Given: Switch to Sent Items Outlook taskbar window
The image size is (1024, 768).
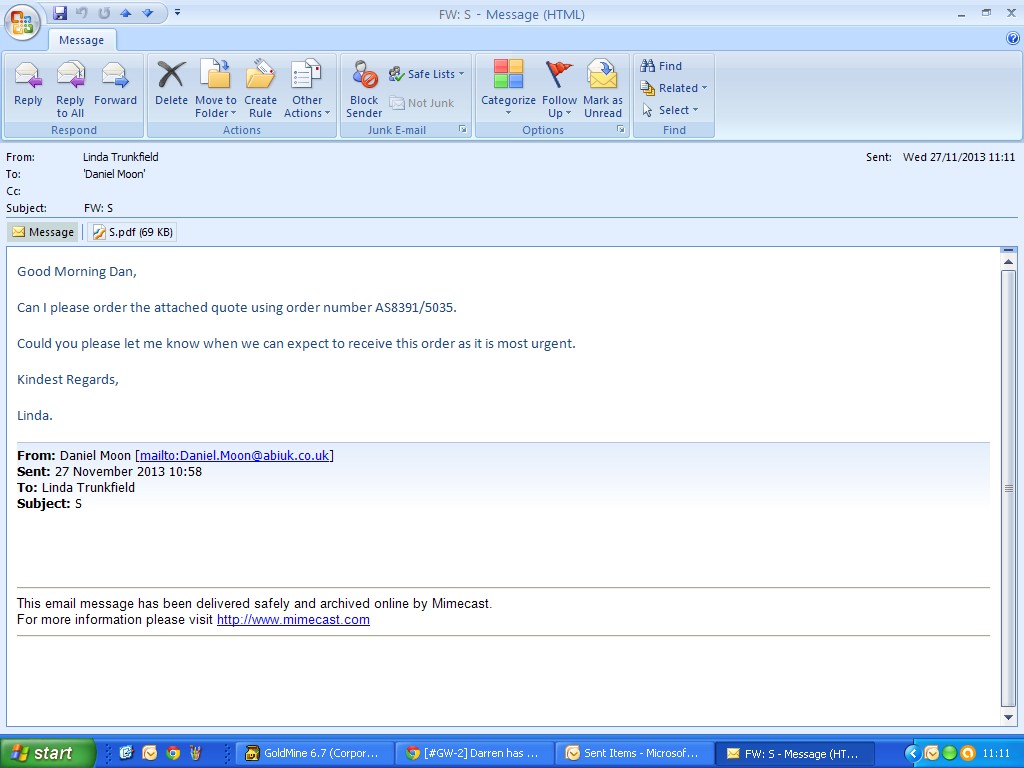Looking at the screenshot, I should pyautogui.click(x=633, y=753).
